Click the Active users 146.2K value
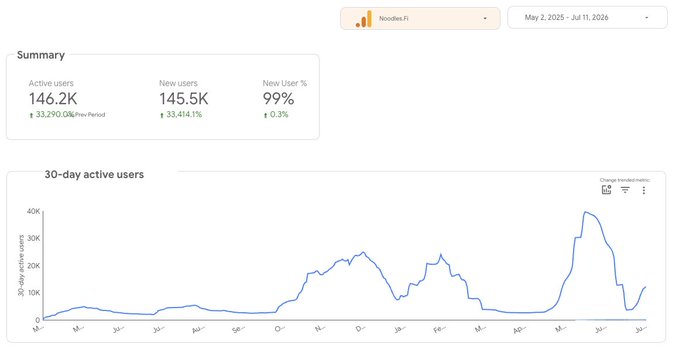The image size is (679, 362). pyautogui.click(x=53, y=99)
